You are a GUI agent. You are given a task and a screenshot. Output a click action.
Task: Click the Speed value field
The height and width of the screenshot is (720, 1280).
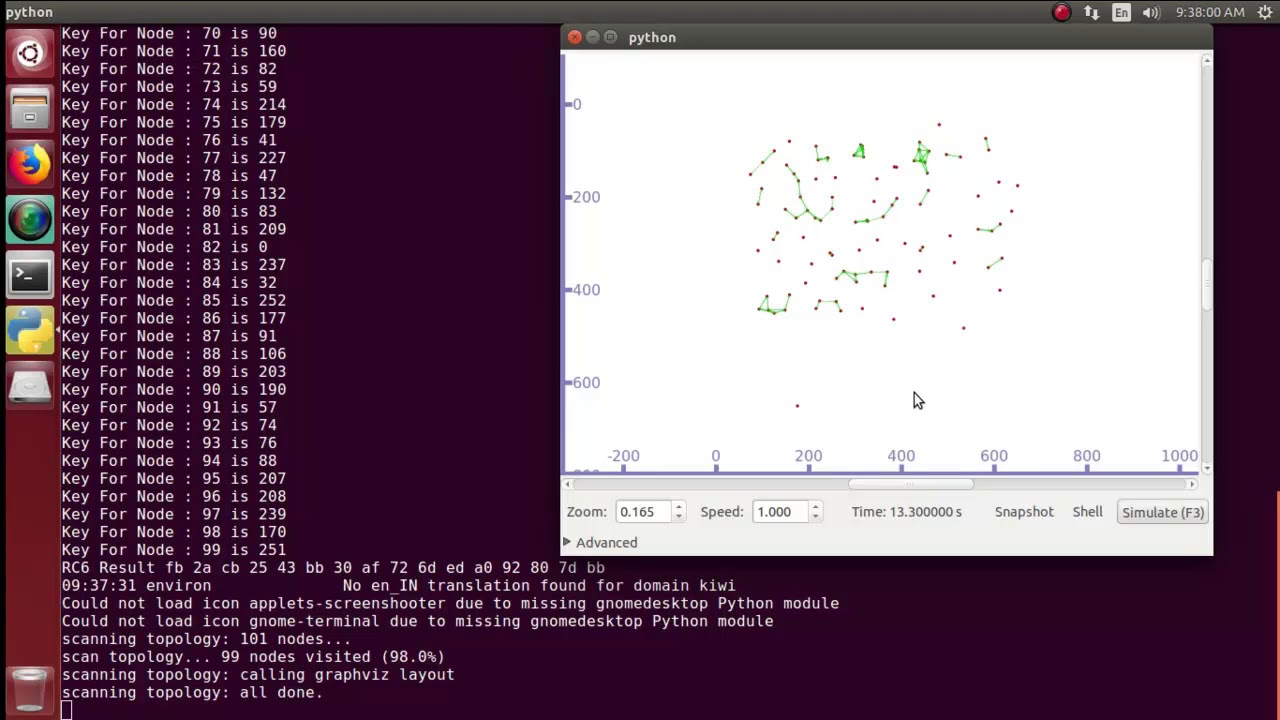coord(780,512)
